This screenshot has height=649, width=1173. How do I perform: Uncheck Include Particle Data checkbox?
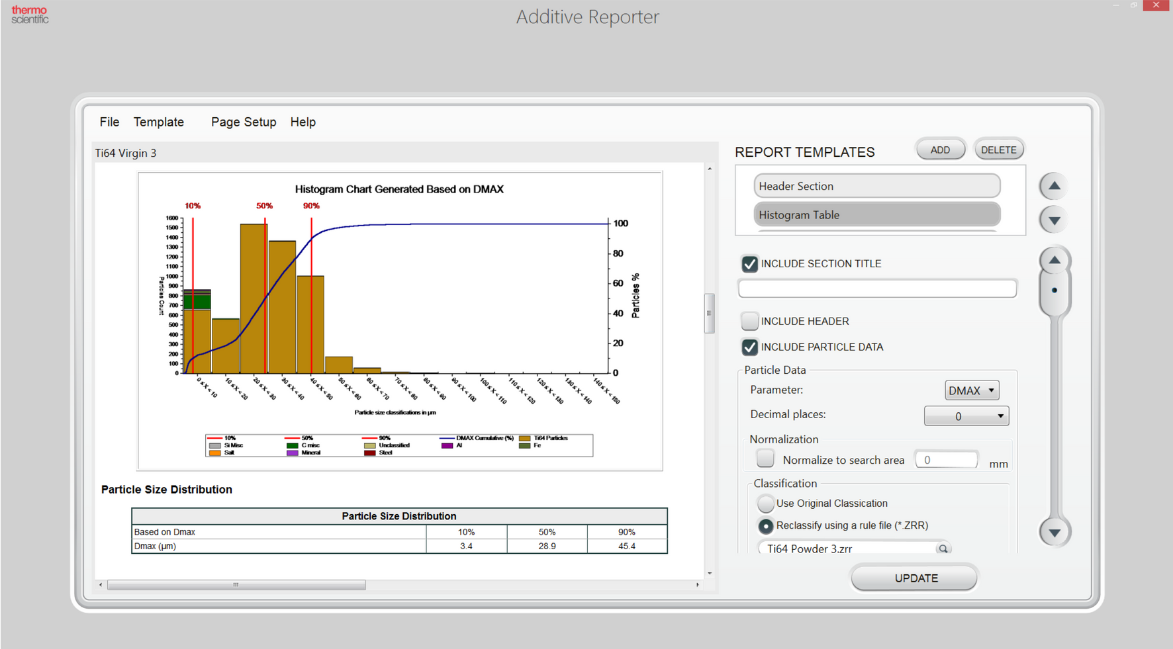click(749, 347)
